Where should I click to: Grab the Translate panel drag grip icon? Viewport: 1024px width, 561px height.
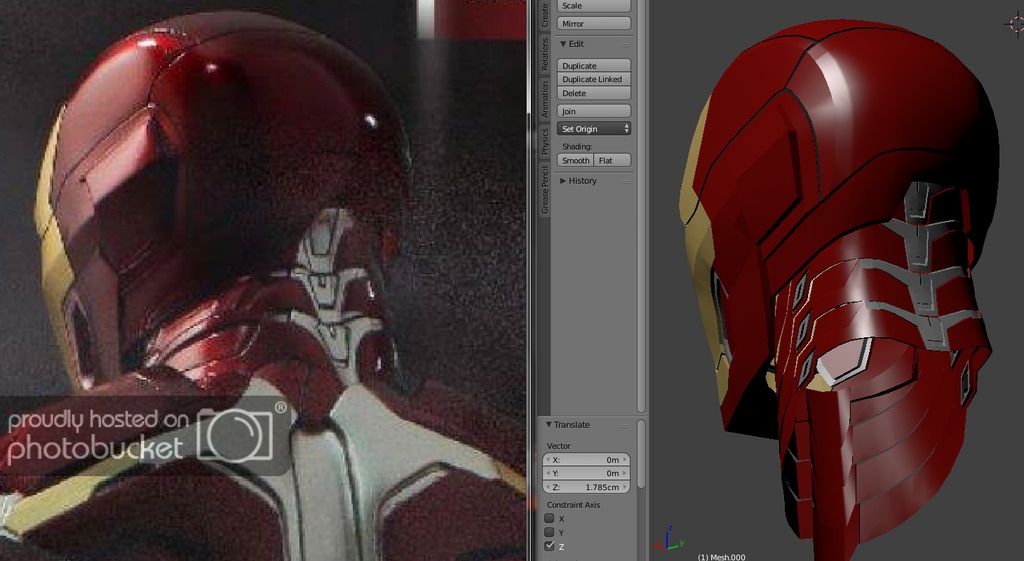tap(625, 425)
